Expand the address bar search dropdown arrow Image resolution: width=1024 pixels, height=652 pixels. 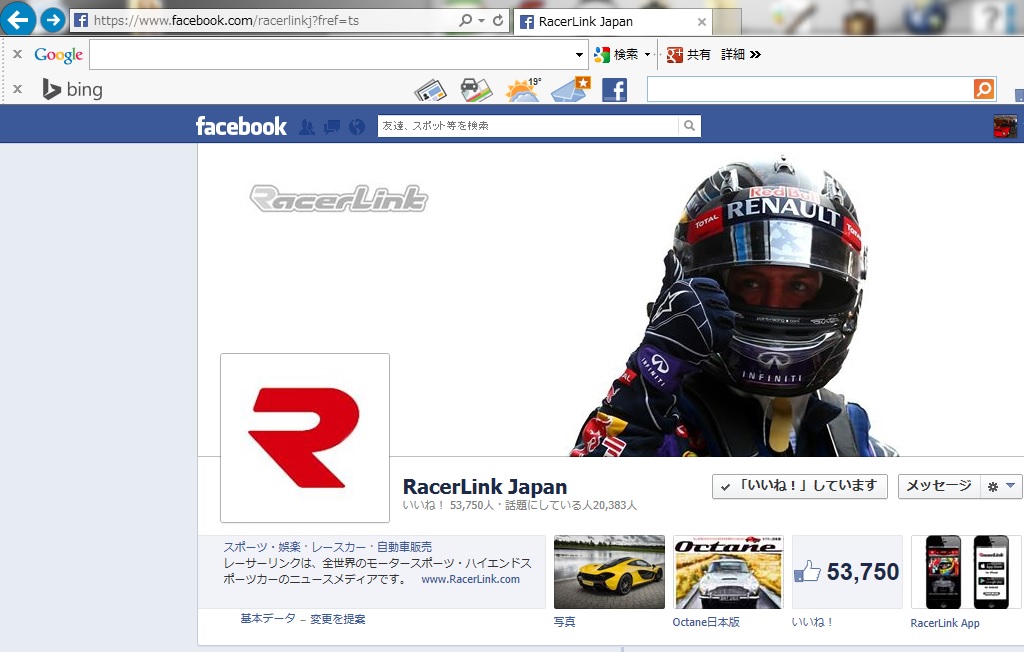tap(481, 20)
